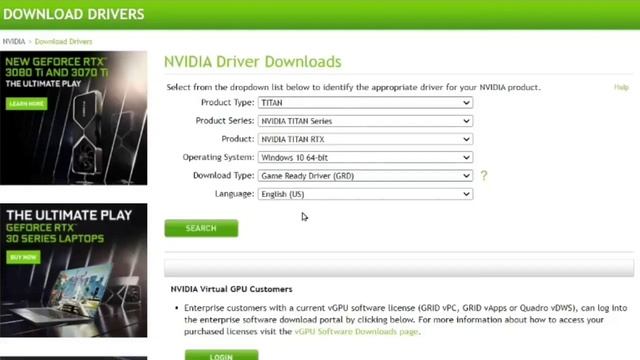The height and width of the screenshot is (360, 640).
Task: Click the NVIDIA Virtual GPU Customers heading
Action: point(231,289)
